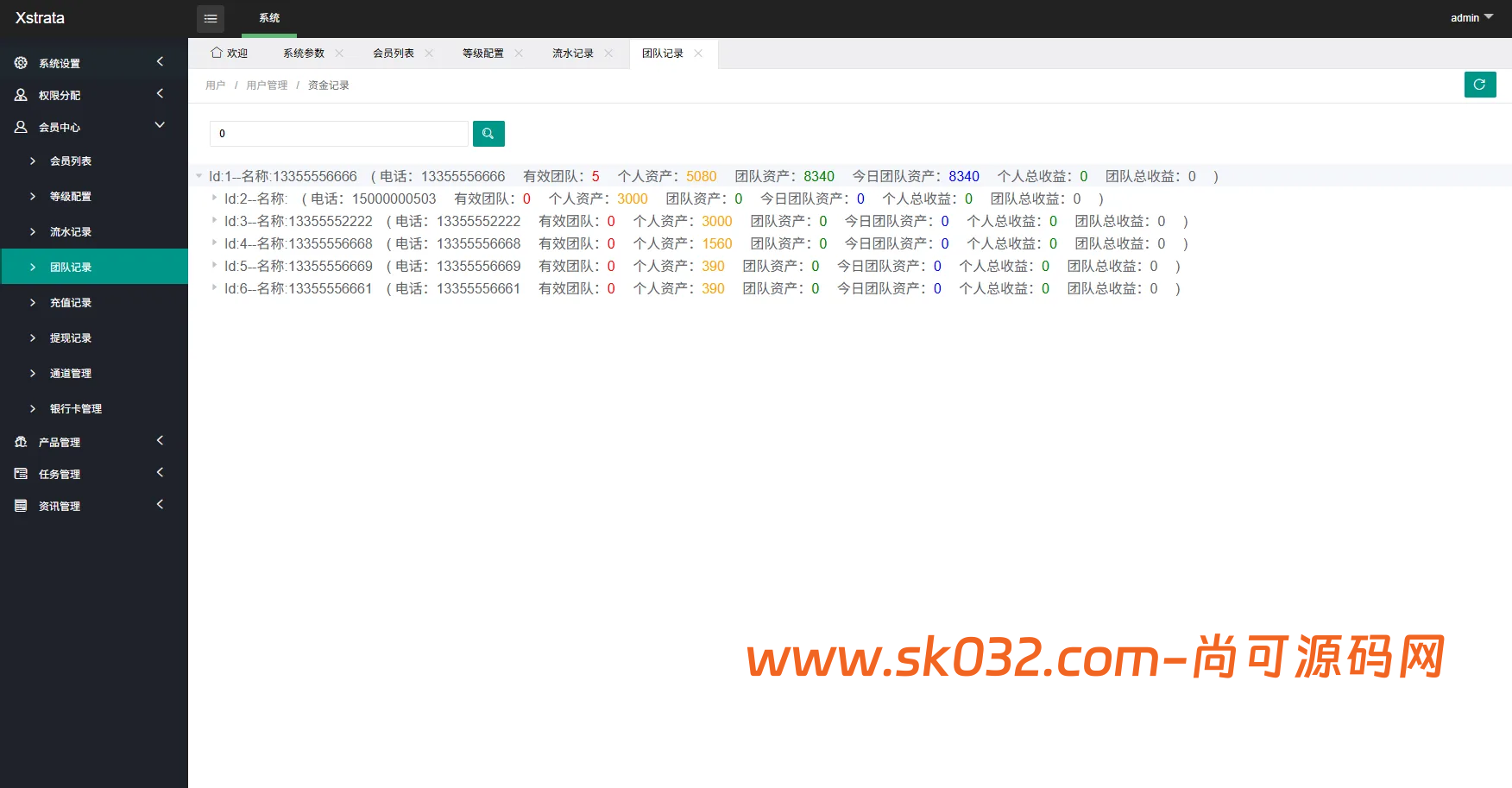
Task: Open the 系统设置 gear icon in sidebar
Action: [21, 62]
